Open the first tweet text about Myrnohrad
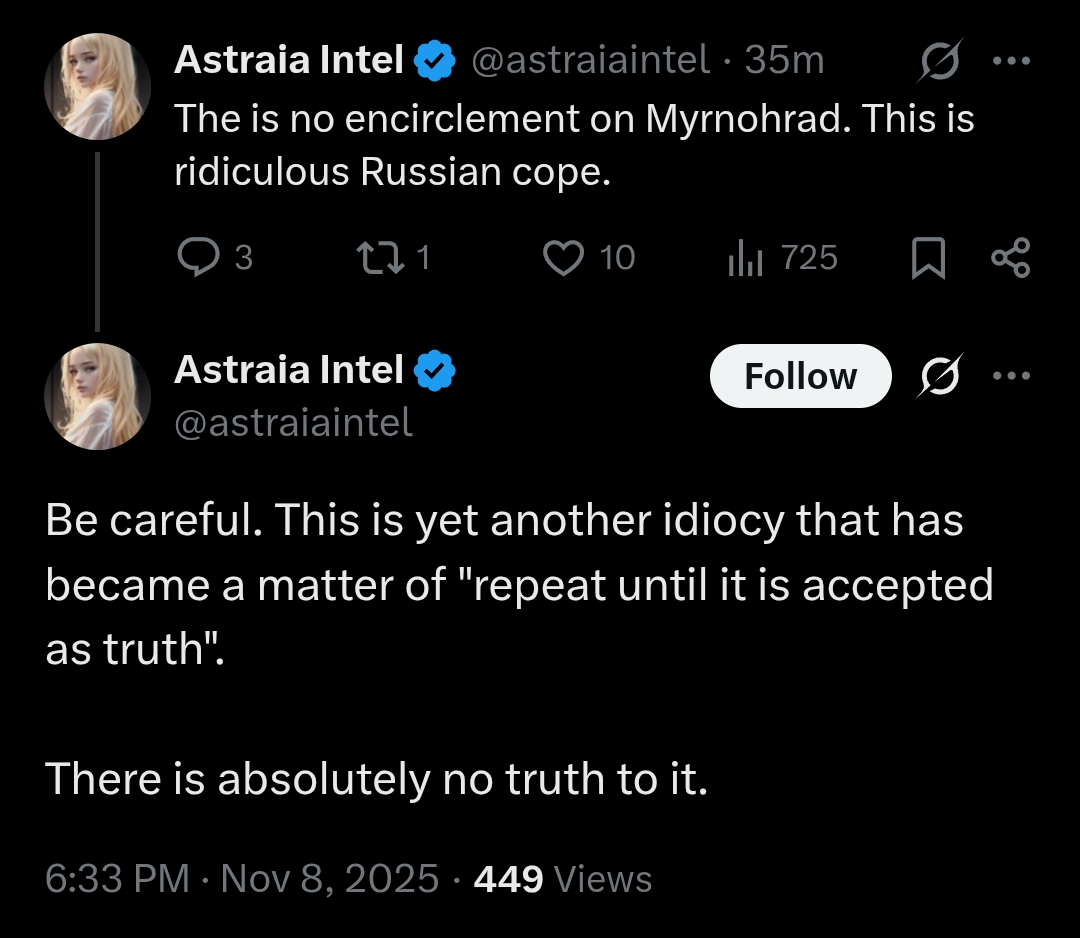 574,145
